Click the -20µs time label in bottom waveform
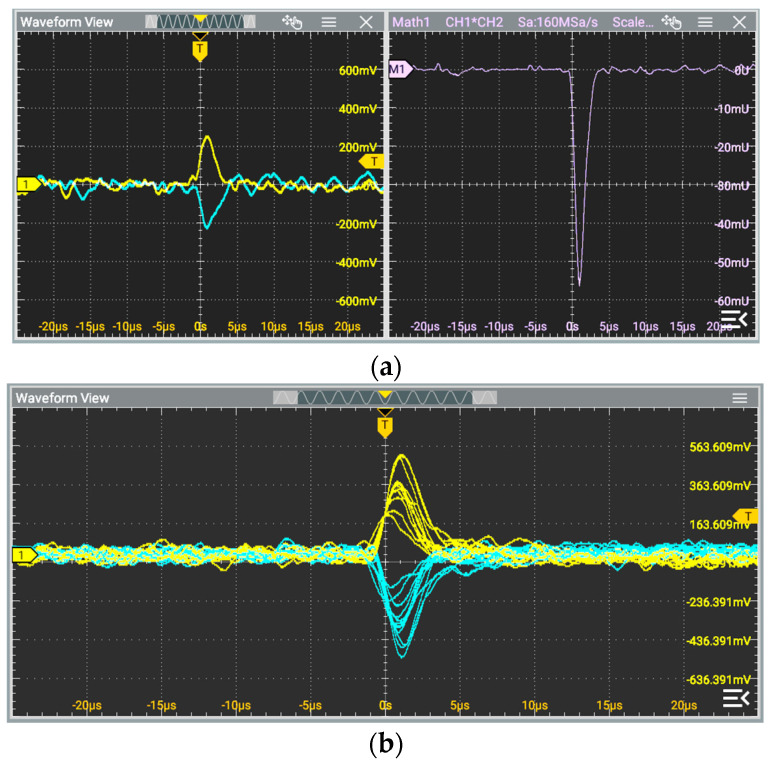 tap(87, 705)
